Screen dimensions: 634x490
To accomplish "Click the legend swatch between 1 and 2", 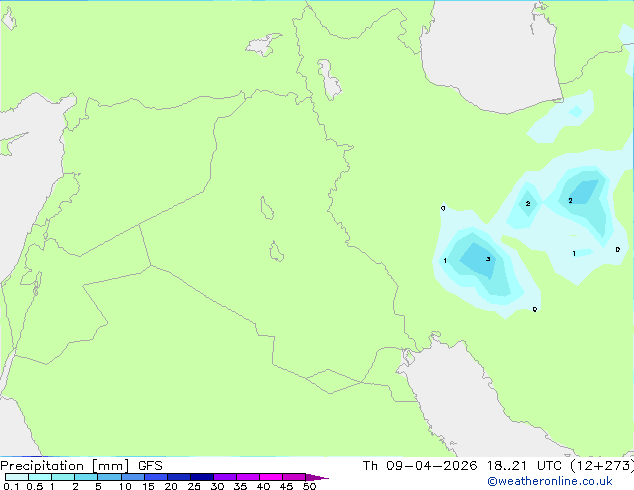I will point(63,477).
